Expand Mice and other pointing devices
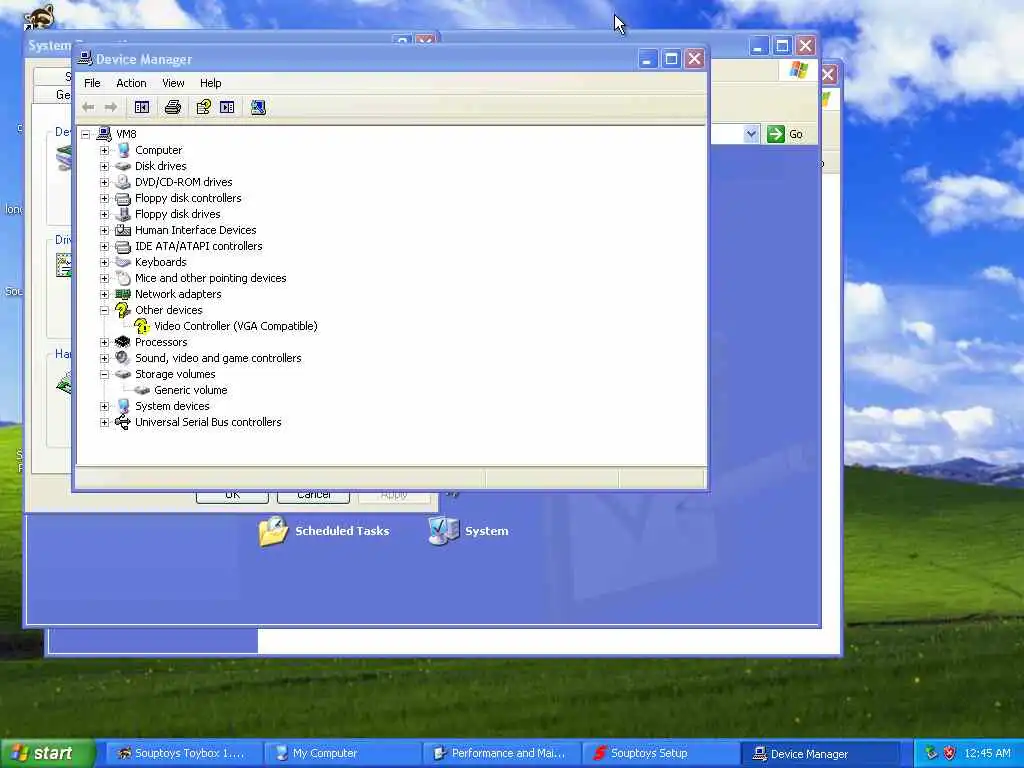Screen dimensions: 1024x768 click(104, 278)
